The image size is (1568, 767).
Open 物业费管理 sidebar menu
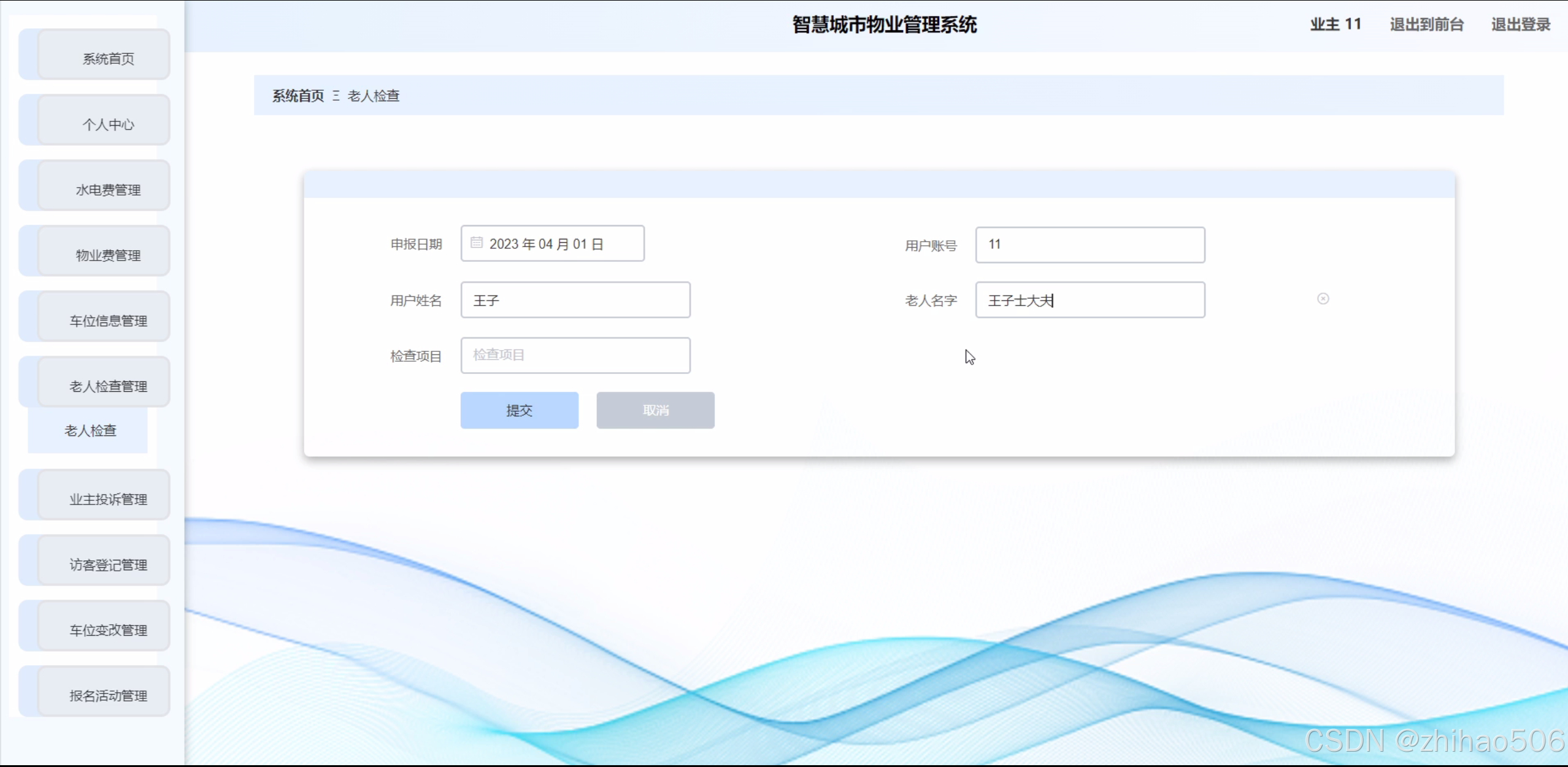click(x=108, y=255)
